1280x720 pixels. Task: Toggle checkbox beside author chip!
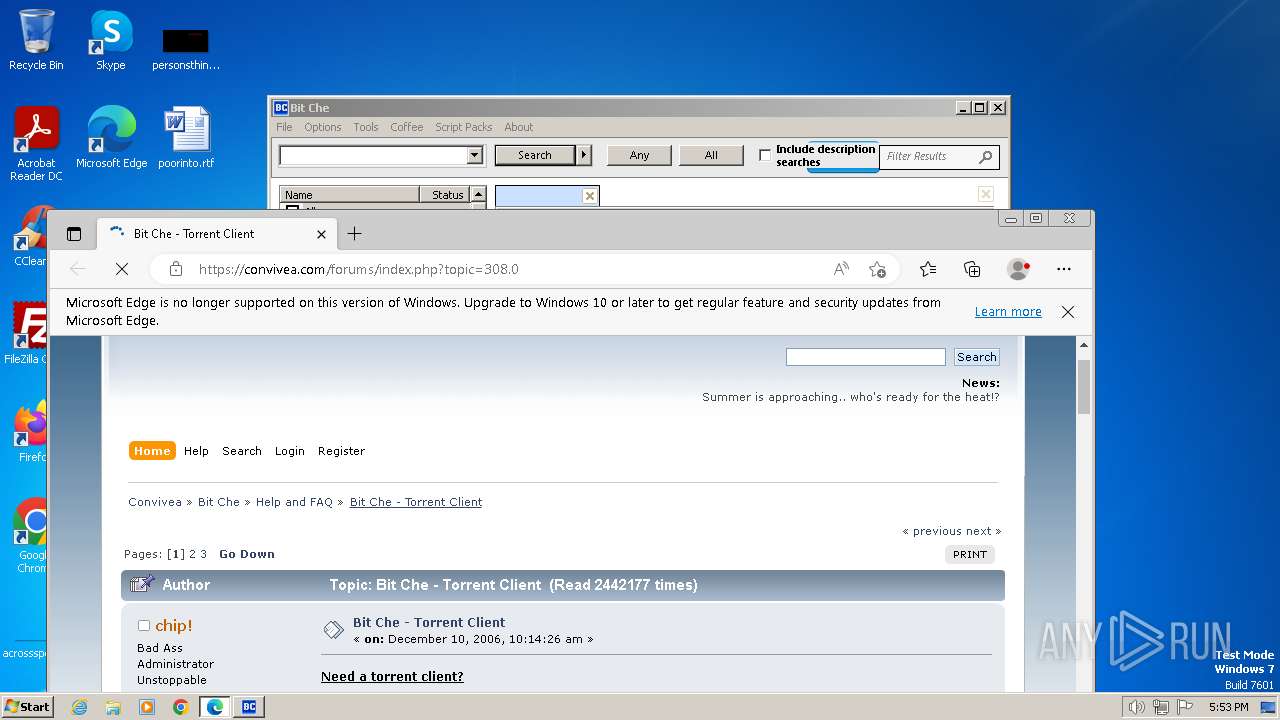pyautogui.click(x=144, y=626)
